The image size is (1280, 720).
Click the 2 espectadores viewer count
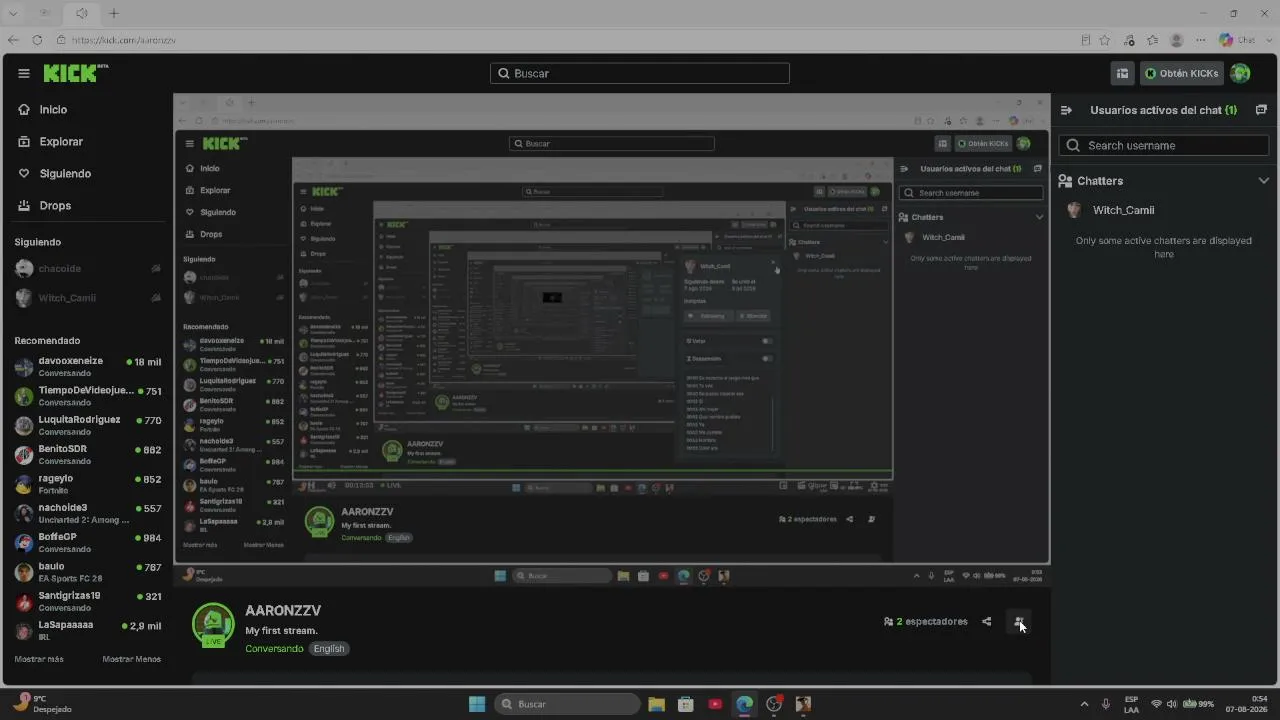[925, 622]
